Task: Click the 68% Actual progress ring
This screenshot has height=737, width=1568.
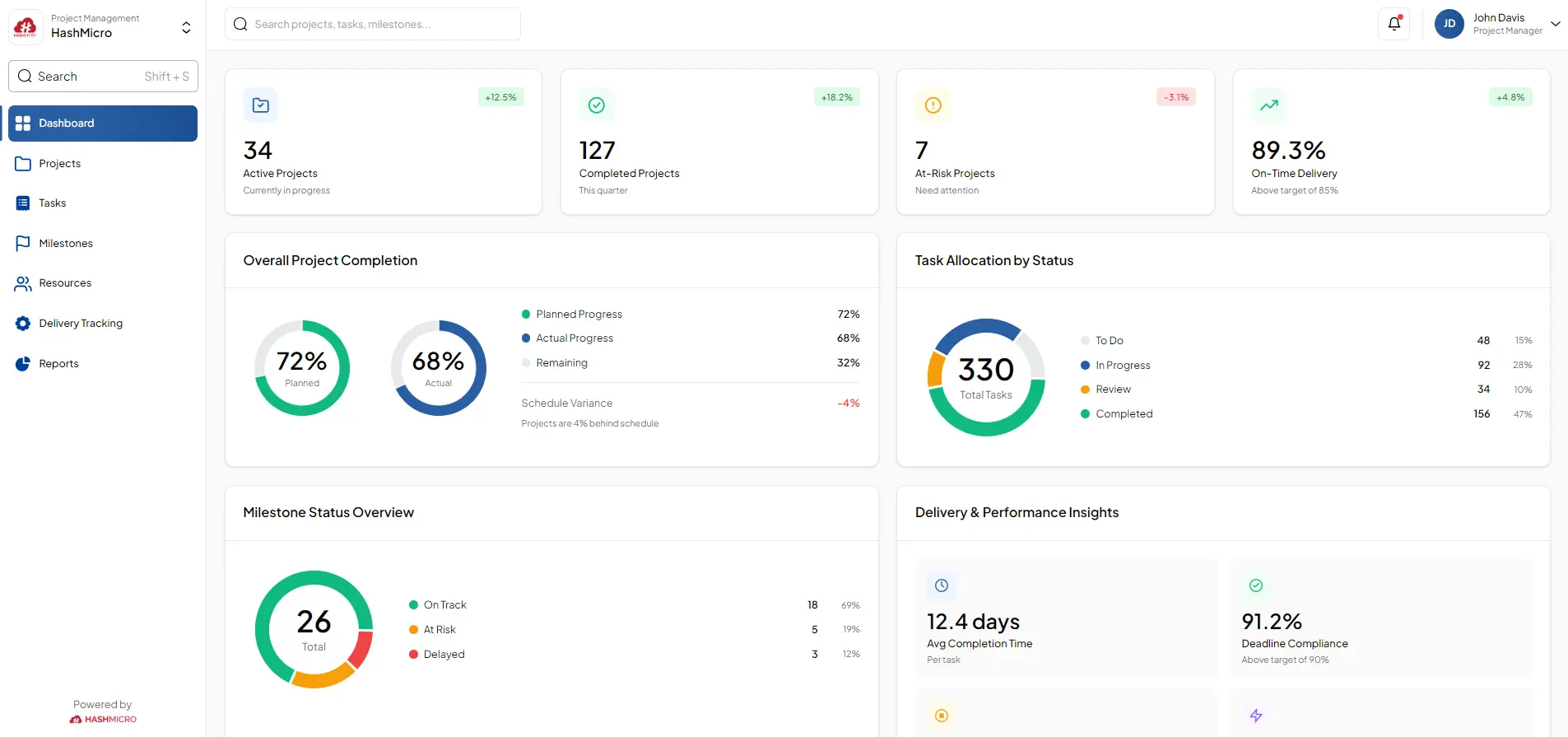Action: [438, 368]
